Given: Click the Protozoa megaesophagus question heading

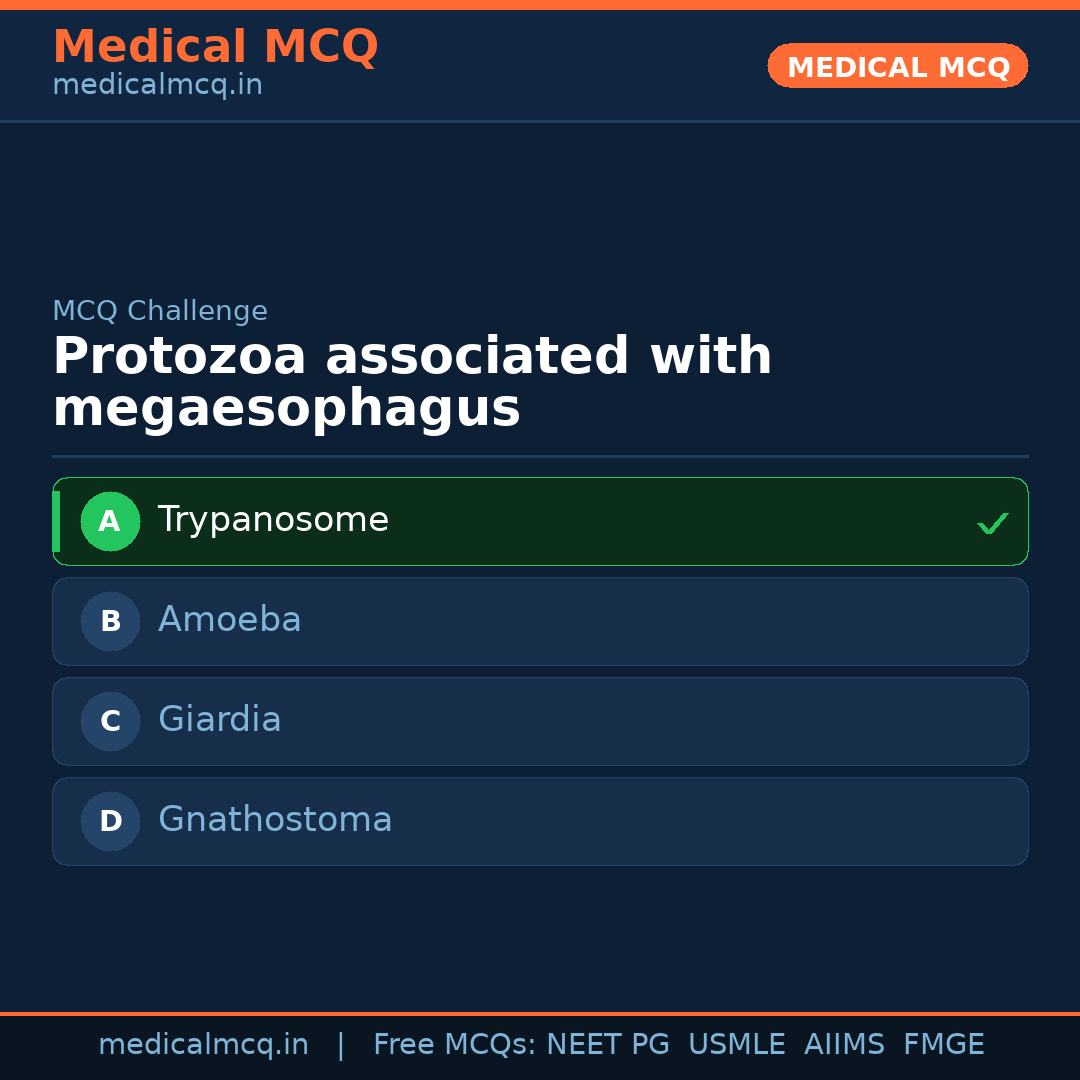Looking at the screenshot, I should (x=412, y=383).
